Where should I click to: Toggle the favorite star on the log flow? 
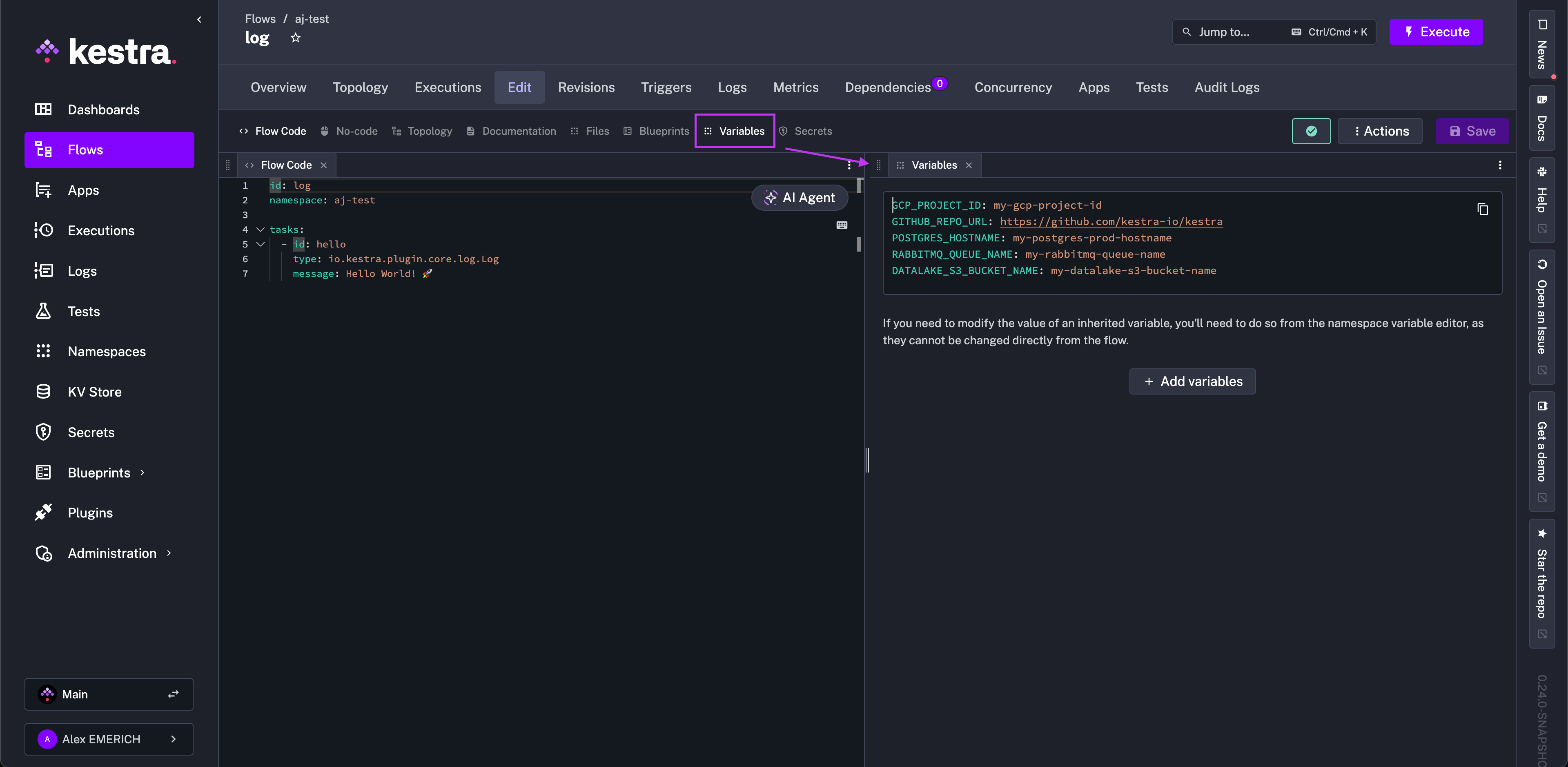(296, 38)
